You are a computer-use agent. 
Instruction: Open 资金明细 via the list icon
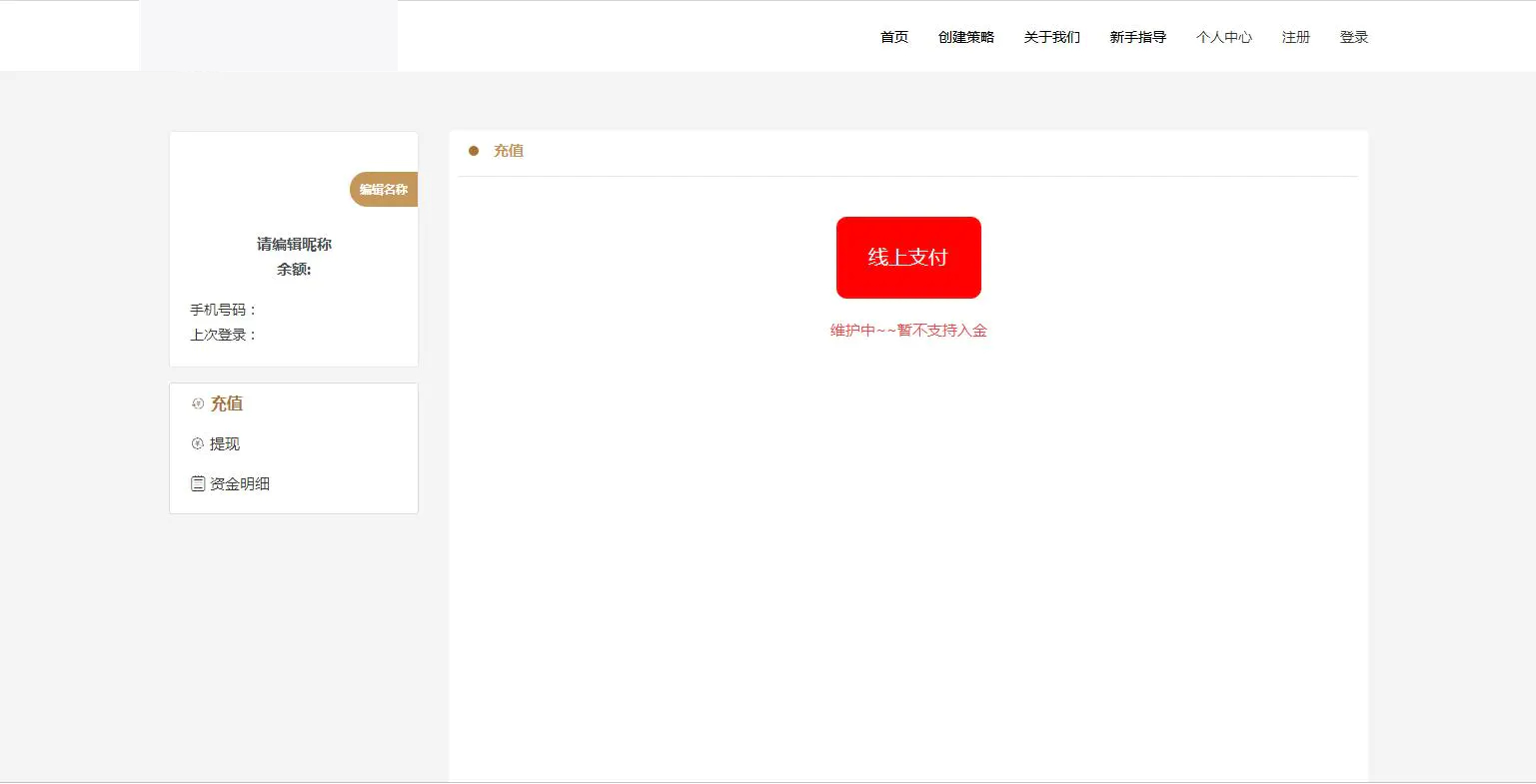198,483
